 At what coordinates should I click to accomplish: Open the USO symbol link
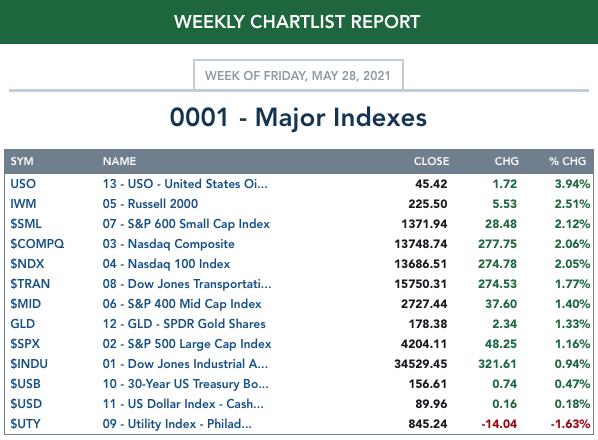23,184
